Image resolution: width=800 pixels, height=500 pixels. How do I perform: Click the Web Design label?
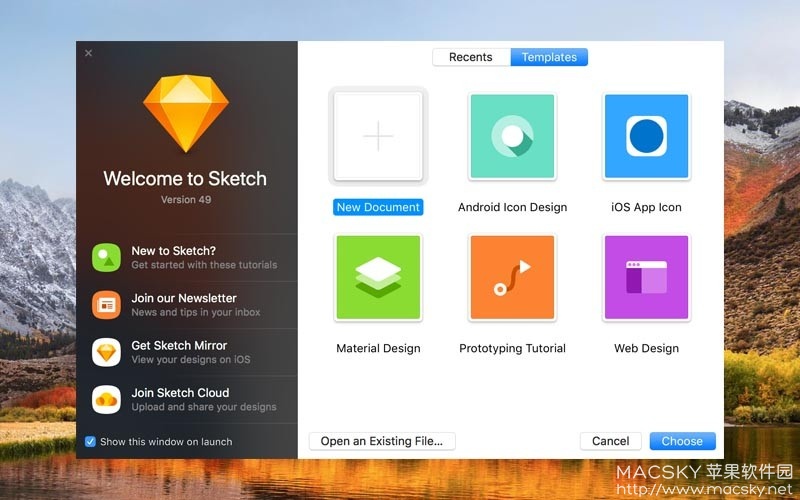click(646, 348)
